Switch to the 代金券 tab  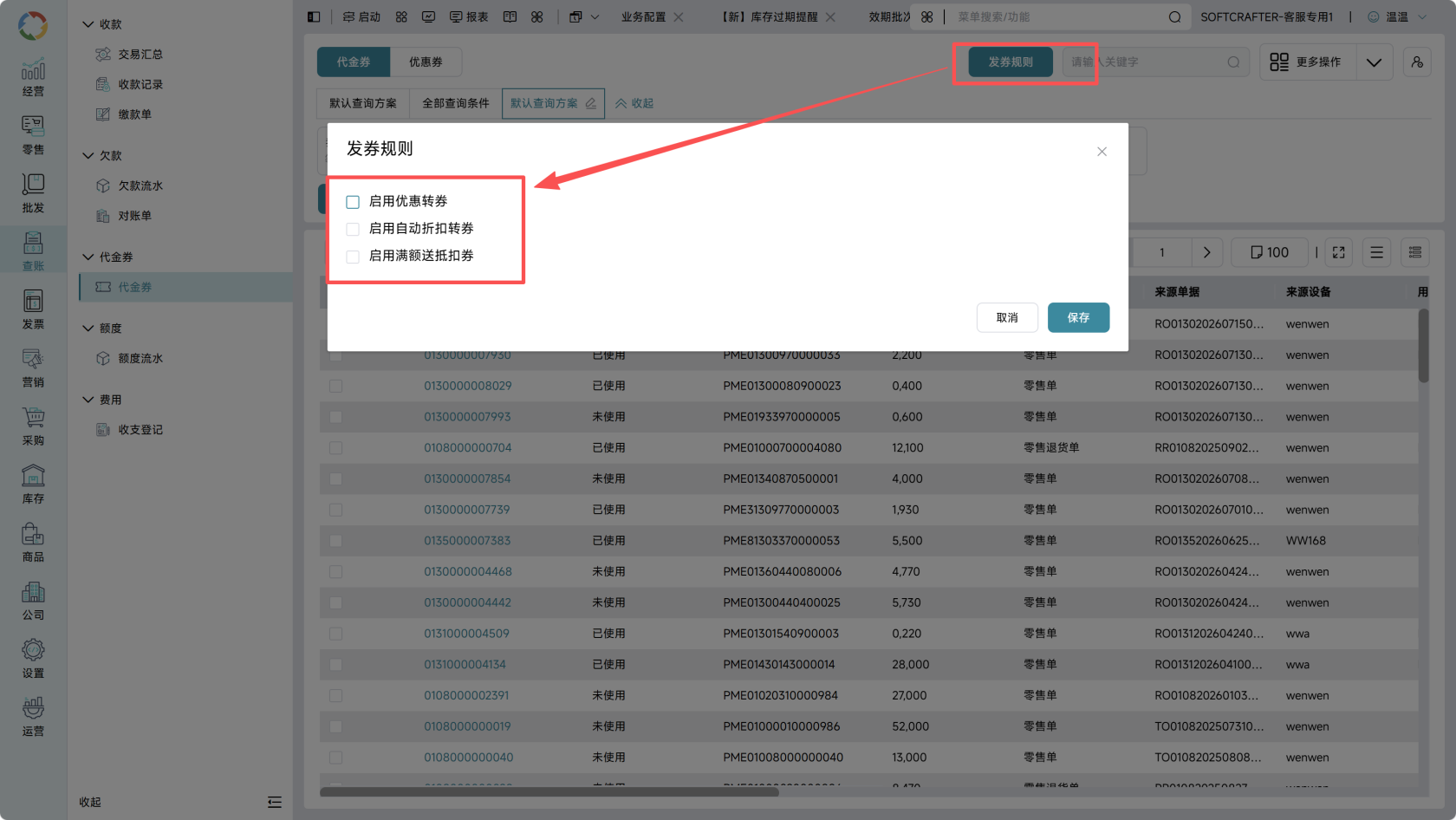354,62
